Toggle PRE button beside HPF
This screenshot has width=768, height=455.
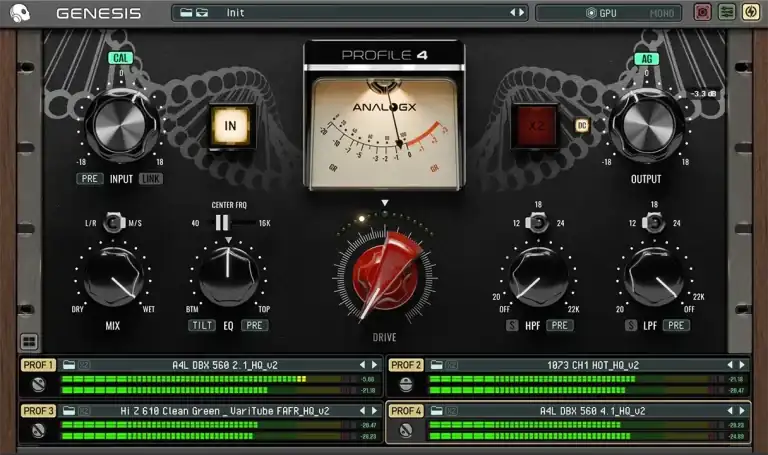tap(560, 325)
